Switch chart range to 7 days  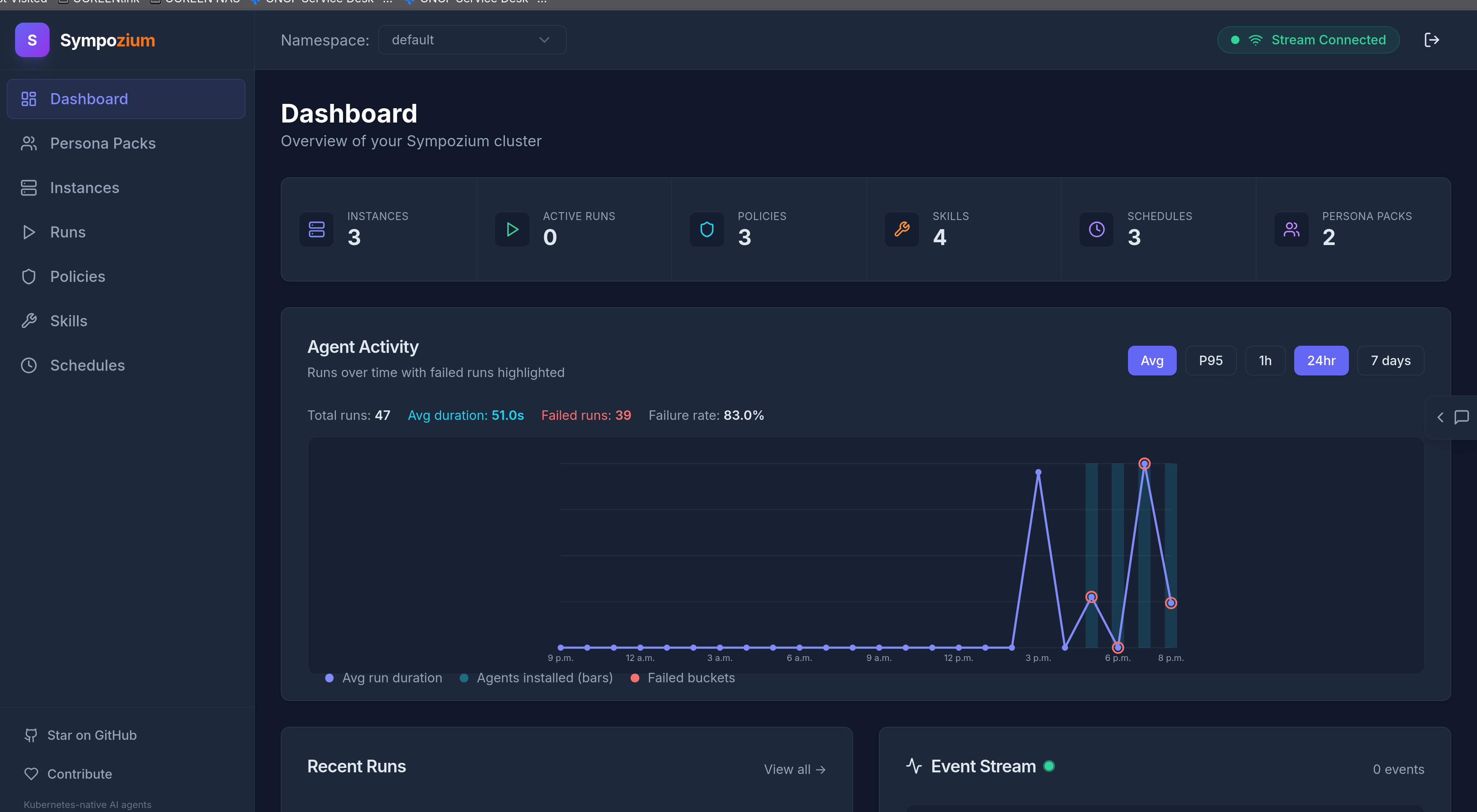[x=1391, y=360]
